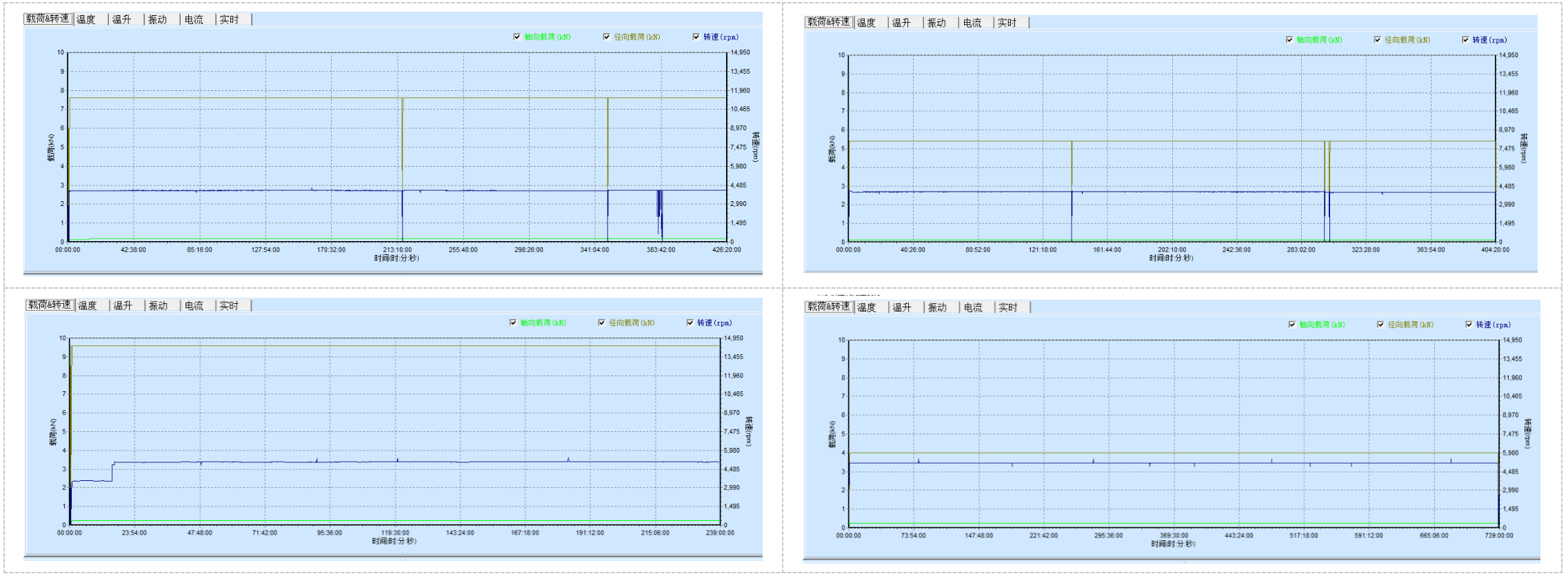Screen dimensions: 1568x576
Task: Hide 轴向载荷(kN) series in bottom-right chart
Action: point(1292,325)
